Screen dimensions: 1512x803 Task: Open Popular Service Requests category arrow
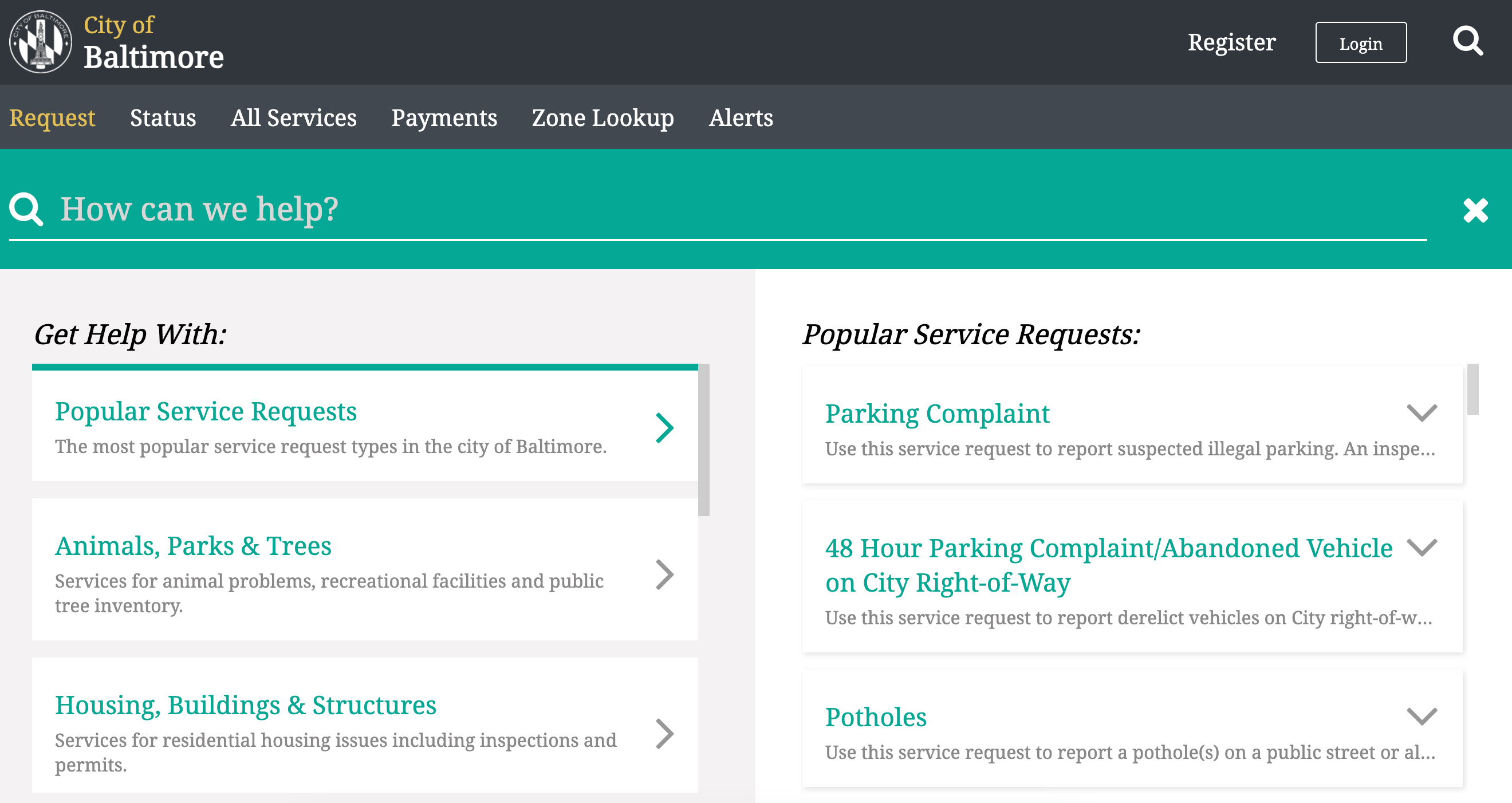click(664, 427)
